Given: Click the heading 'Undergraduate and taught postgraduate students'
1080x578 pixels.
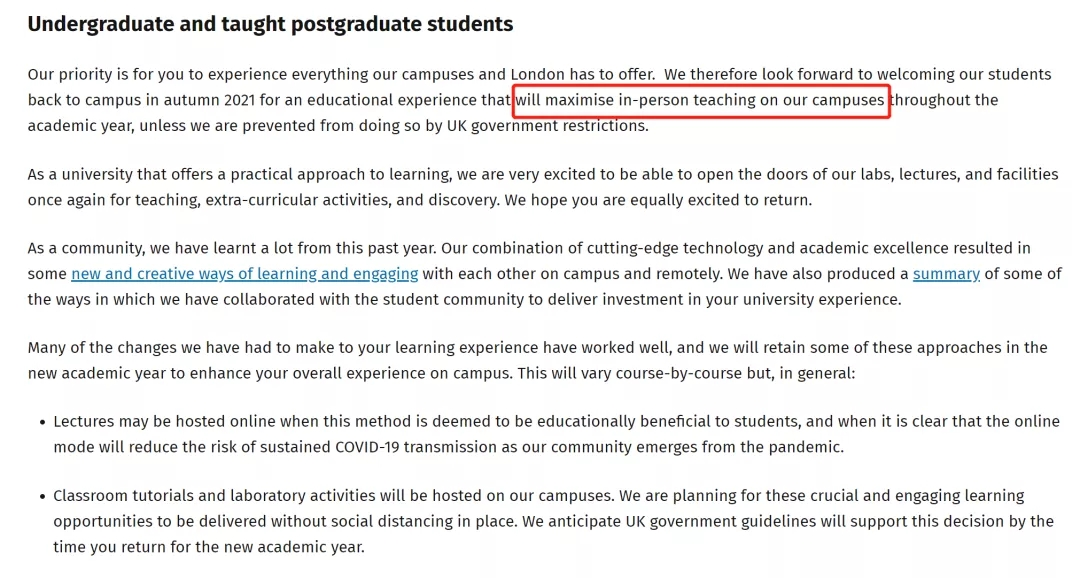Looking at the screenshot, I should 270,24.
